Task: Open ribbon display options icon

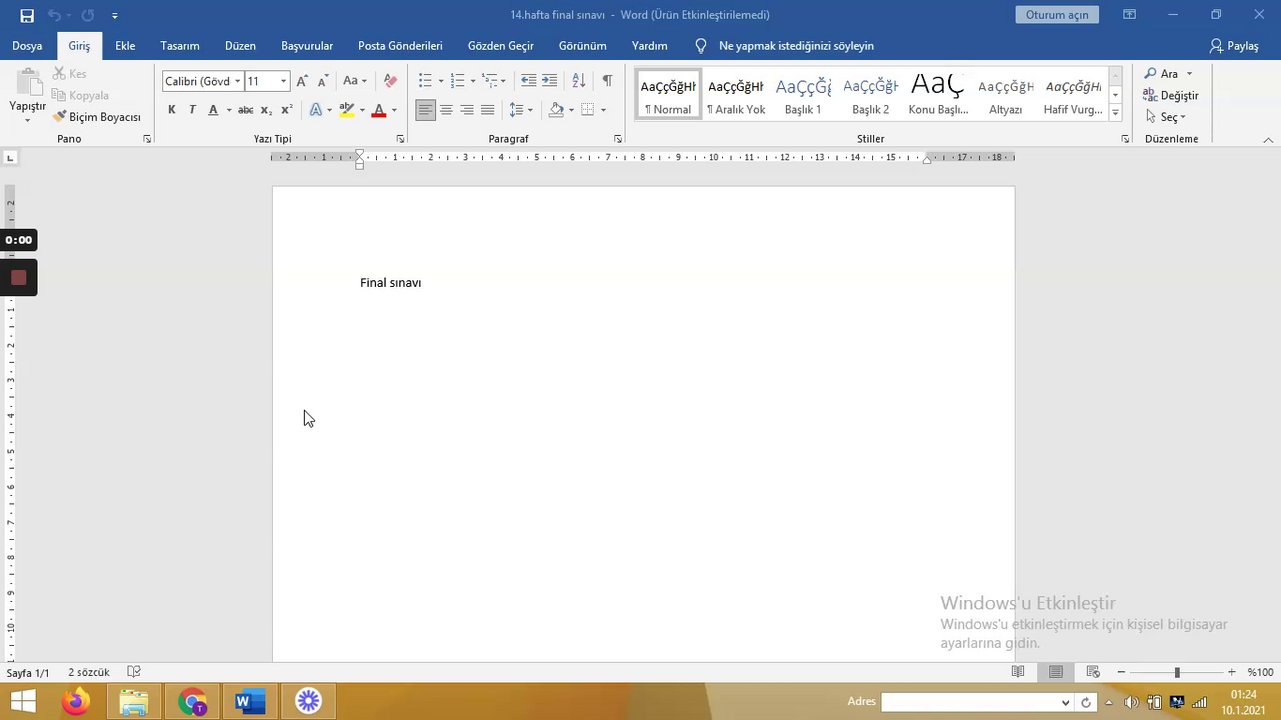Action: pyautogui.click(x=1129, y=15)
